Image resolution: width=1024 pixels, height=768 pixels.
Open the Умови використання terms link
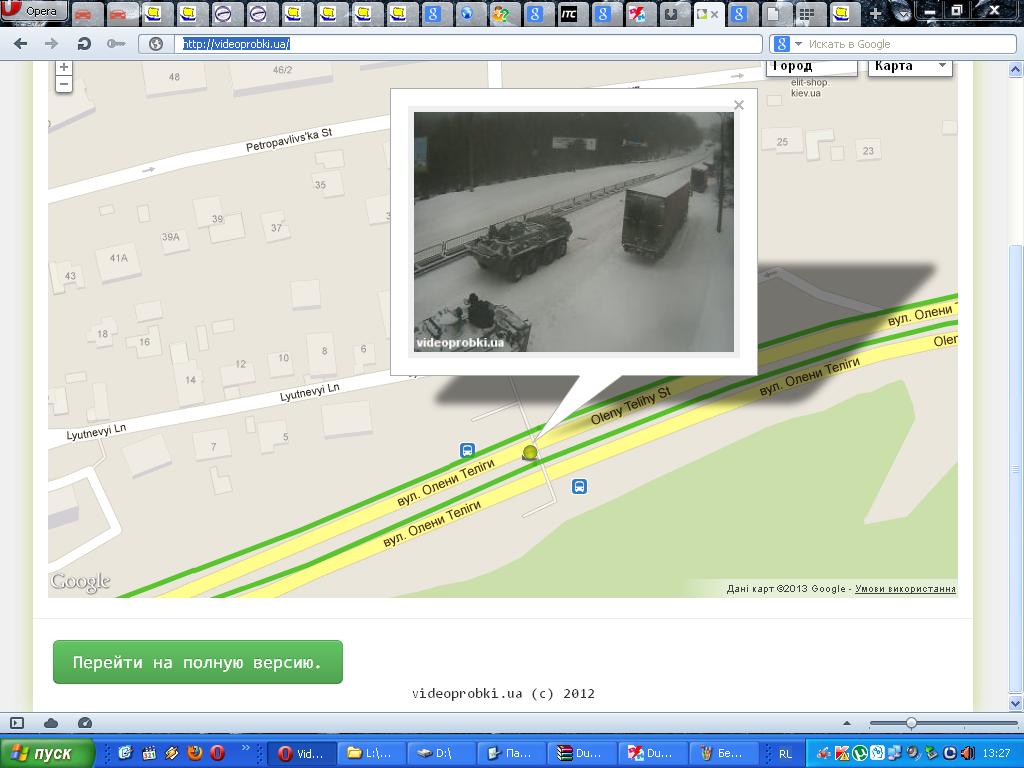coord(905,589)
